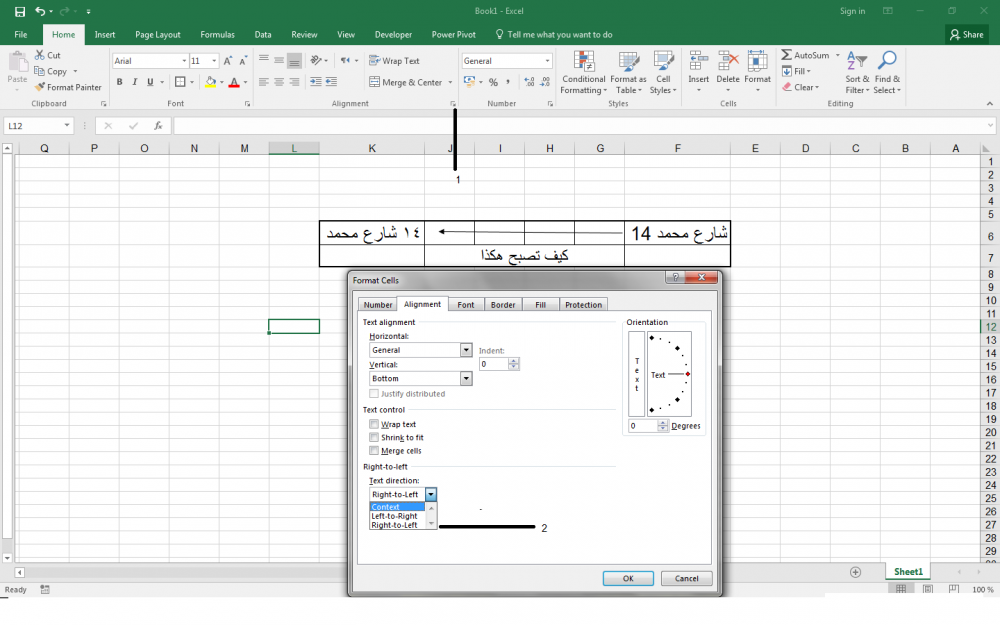Click the Insert Function fx icon

coord(158,126)
